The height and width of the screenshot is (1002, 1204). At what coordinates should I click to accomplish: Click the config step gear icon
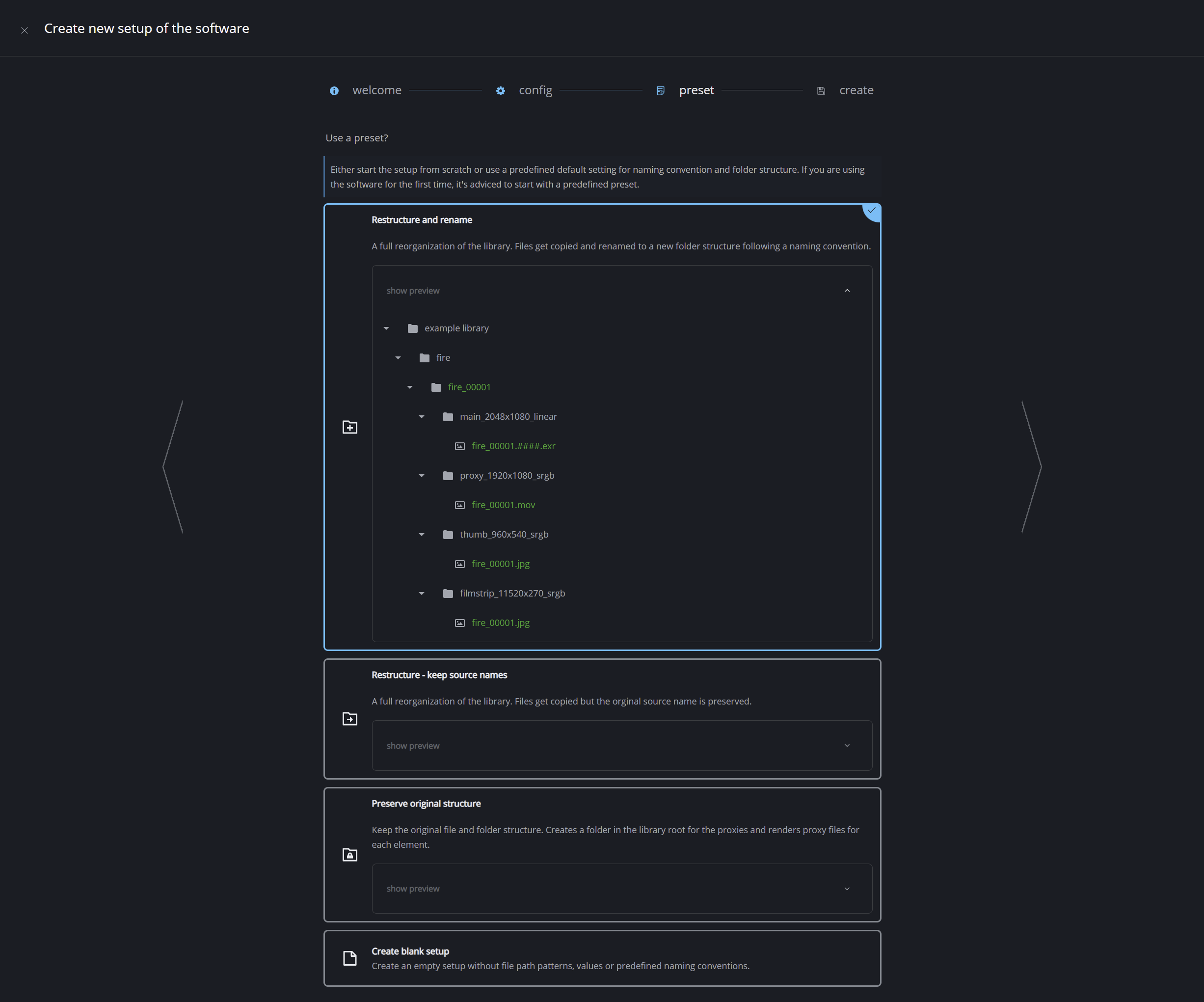[501, 91]
